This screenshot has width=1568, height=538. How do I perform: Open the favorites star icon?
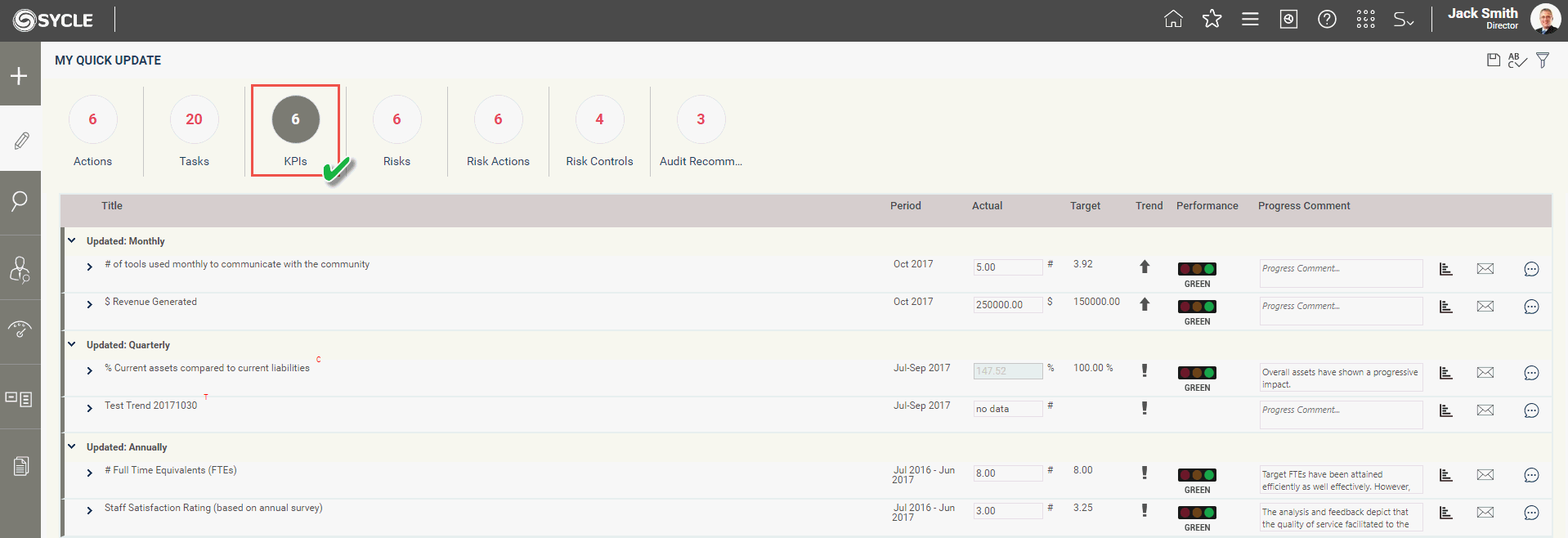tap(1212, 19)
